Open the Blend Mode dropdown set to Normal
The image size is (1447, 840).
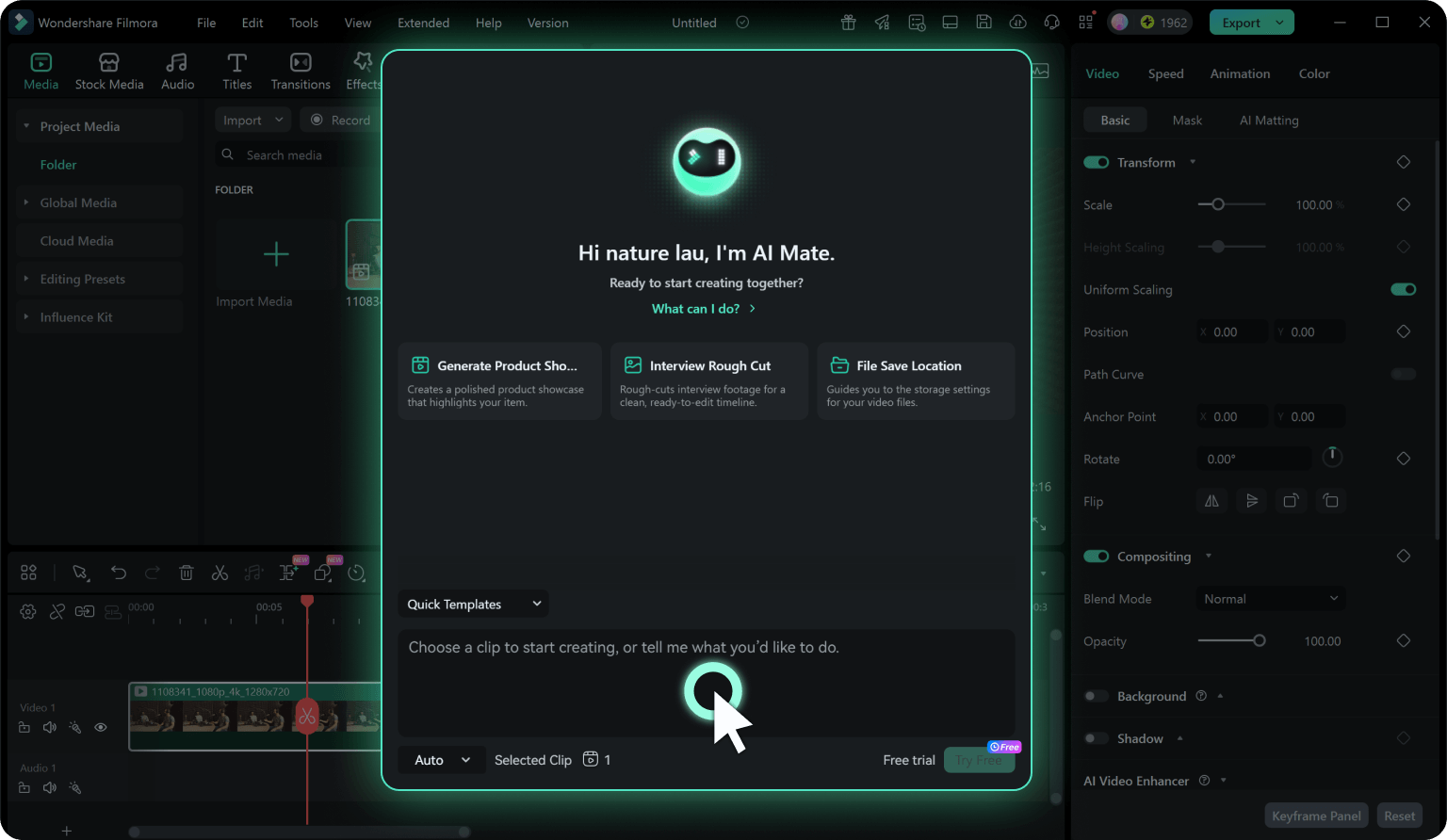pyautogui.click(x=1270, y=599)
